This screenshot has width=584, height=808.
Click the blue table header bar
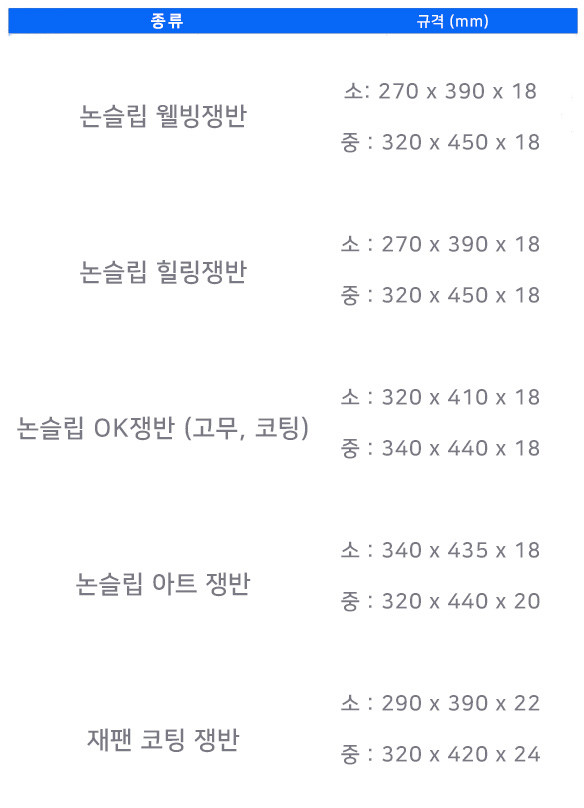click(293, 21)
